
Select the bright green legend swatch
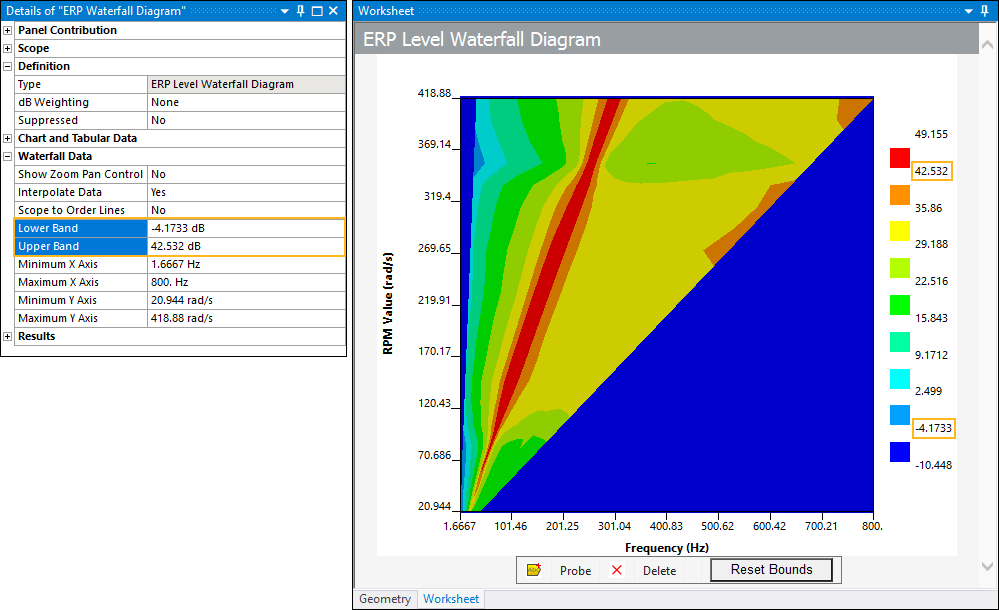pos(900,305)
